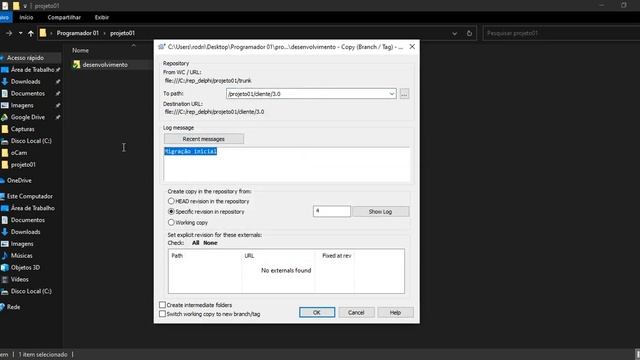This screenshot has width=640, height=360.
Task: Close the Copy Branch/Tag dialog
Action: coord(412,47)
